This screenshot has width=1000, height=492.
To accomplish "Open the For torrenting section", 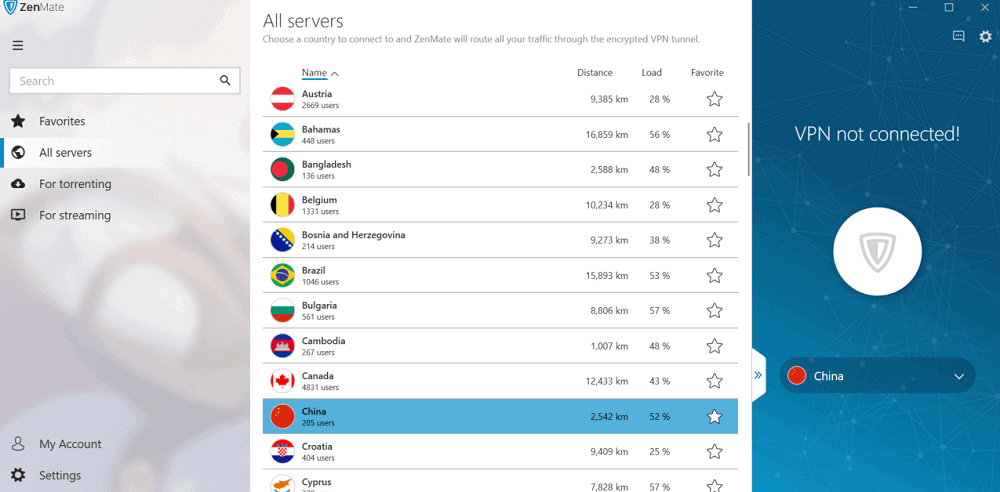I will coord(75,184).
